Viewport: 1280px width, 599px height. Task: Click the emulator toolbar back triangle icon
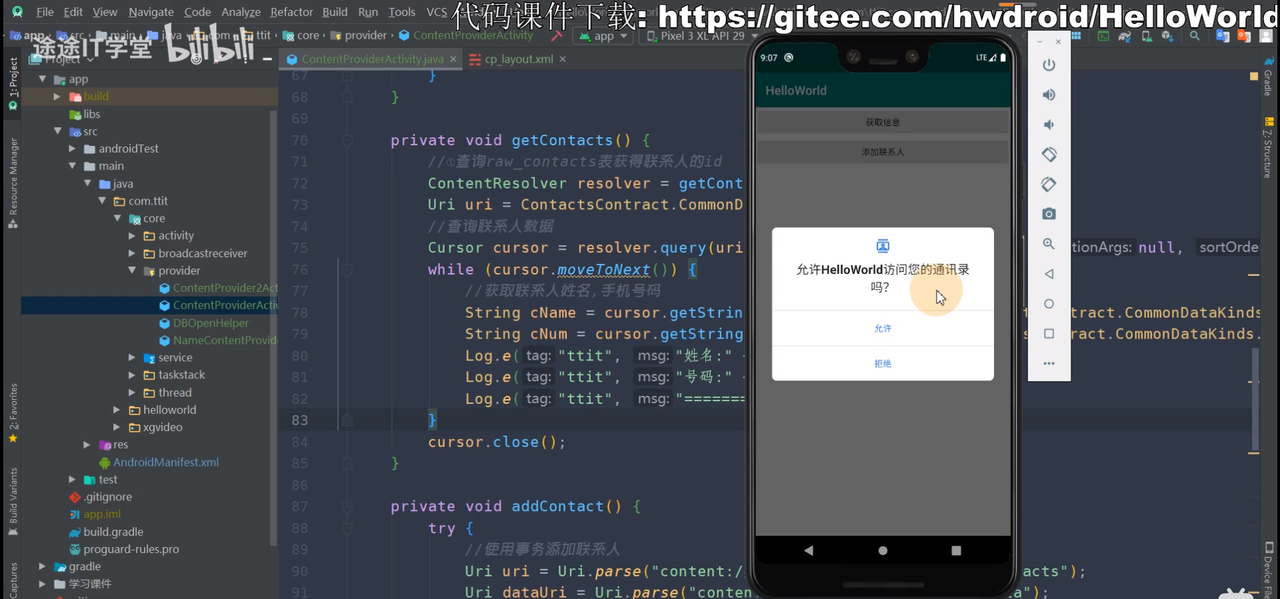1049,274
